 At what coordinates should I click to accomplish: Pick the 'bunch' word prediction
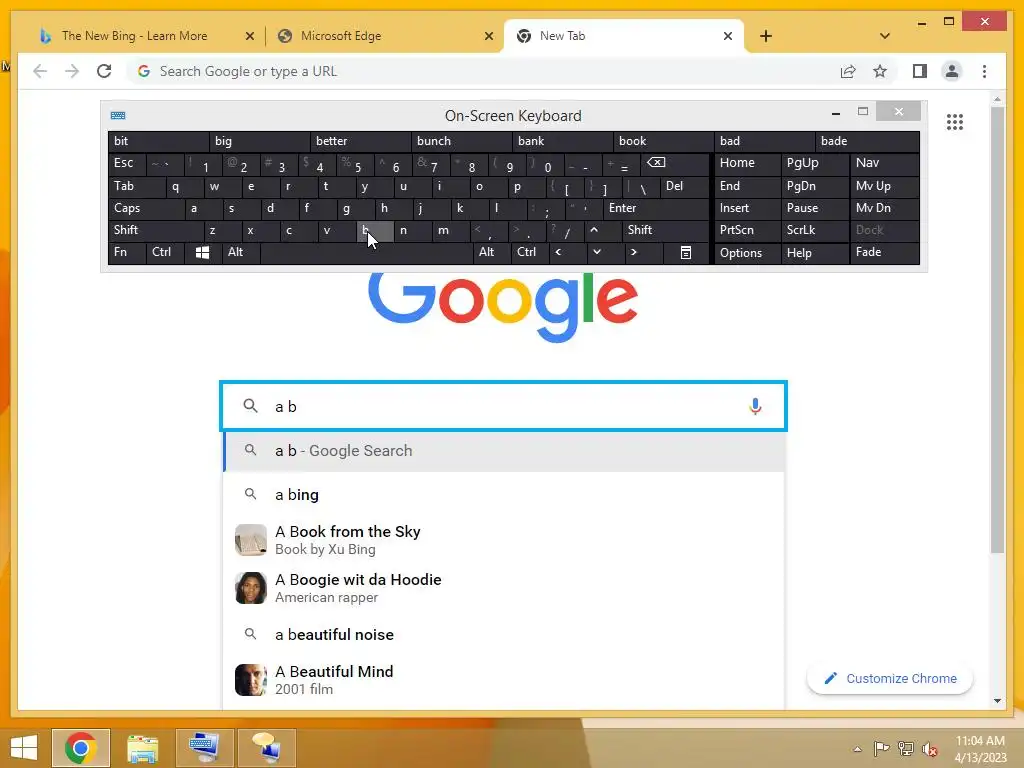click(x=462, y=141)
